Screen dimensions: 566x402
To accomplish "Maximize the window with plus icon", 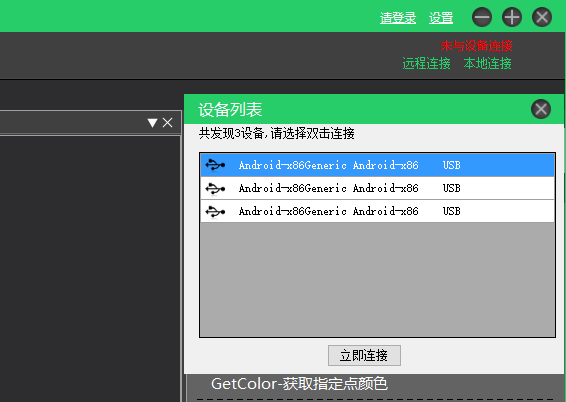I will point(512,17).
